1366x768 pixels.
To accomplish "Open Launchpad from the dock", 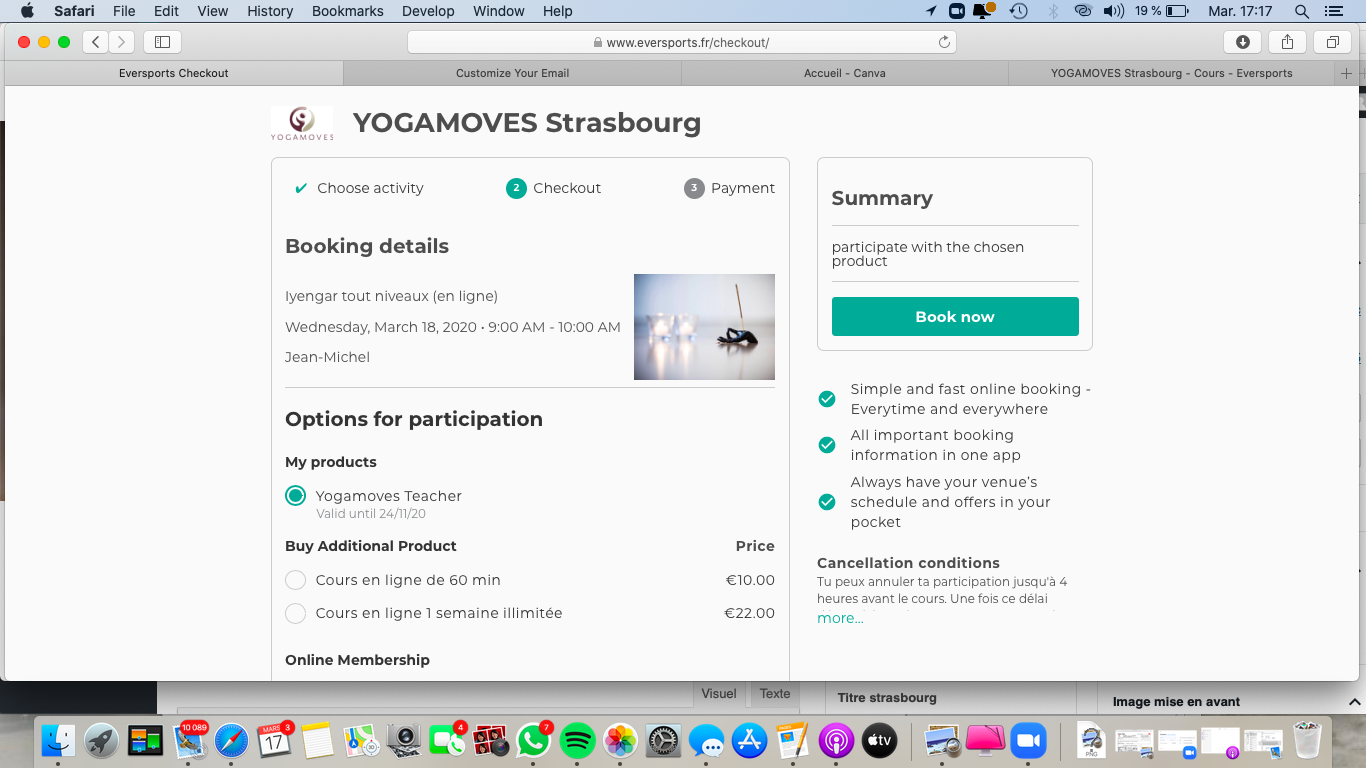I will (x=101, y=741).
